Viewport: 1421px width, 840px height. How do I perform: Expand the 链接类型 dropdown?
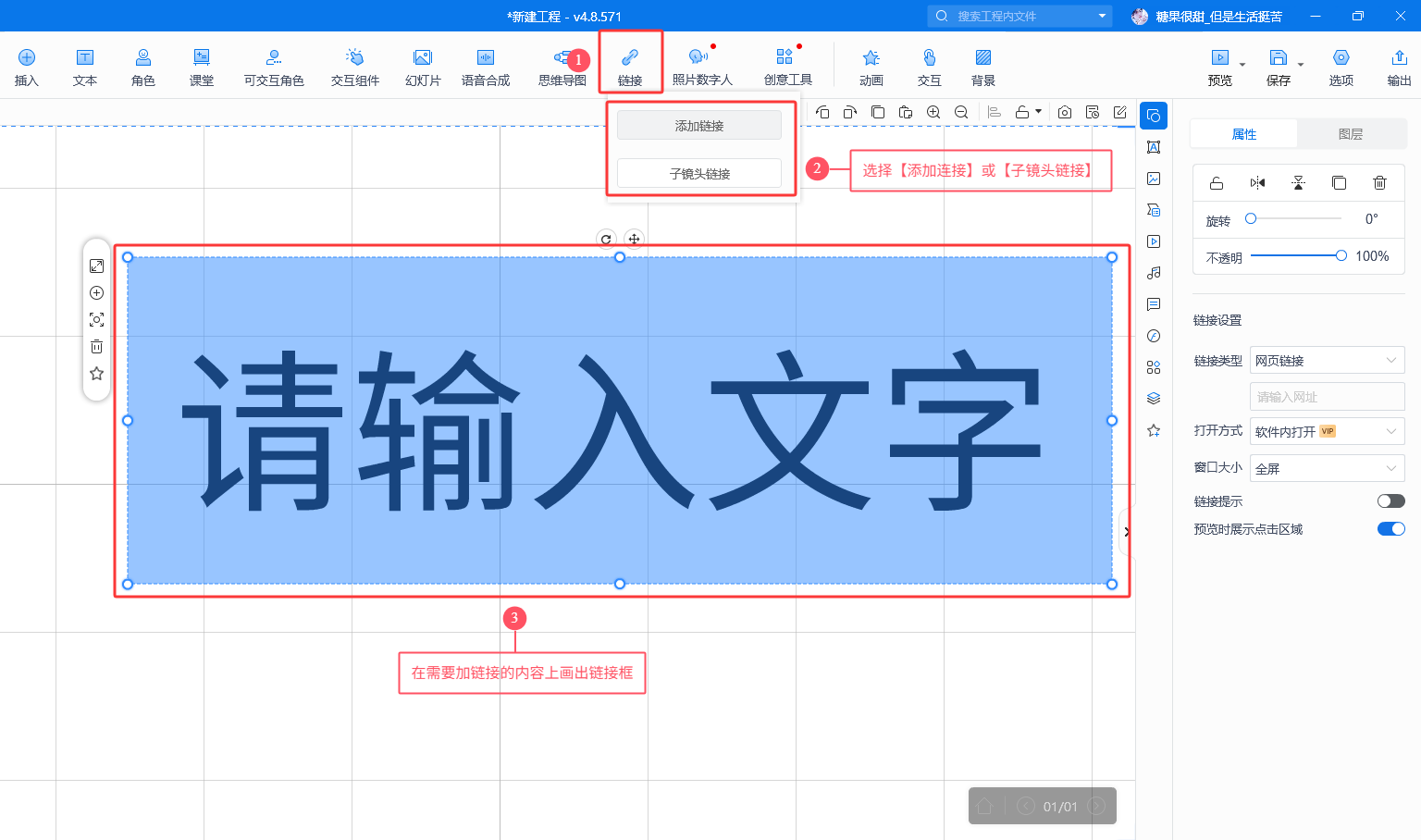pyautogui.click(x=1327, y=361)
